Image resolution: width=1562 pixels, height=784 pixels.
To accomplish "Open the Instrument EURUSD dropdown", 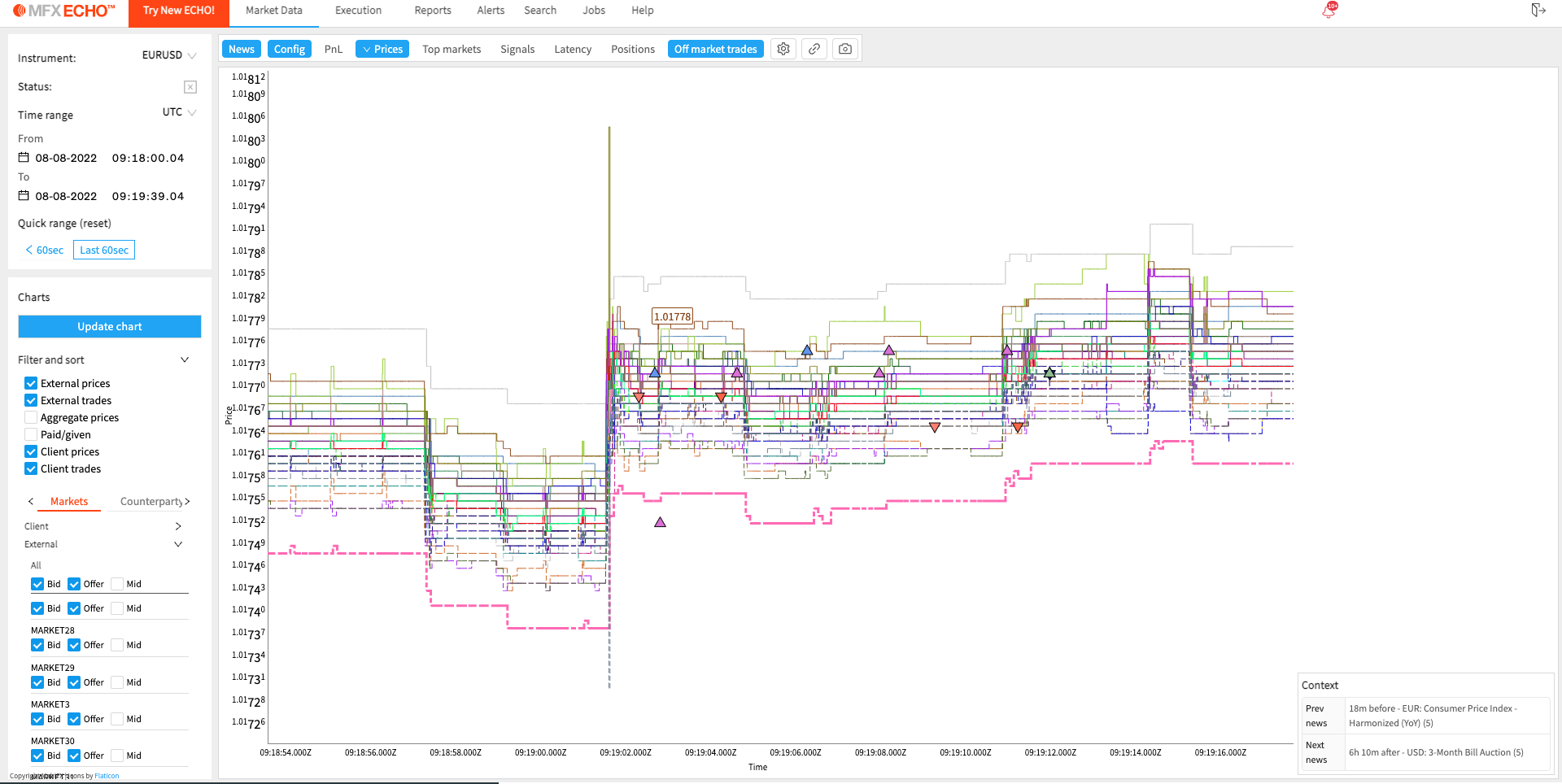I will point(169,55).
